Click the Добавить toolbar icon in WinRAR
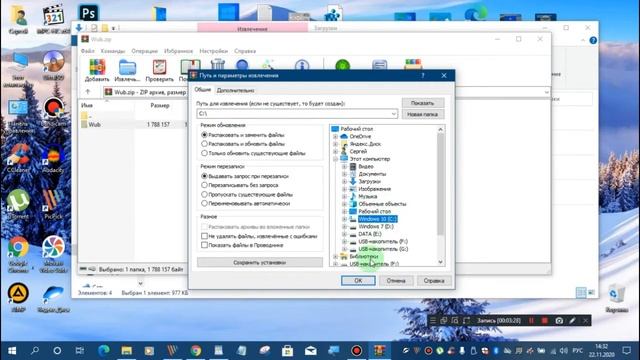This screenshot has height=360, width=640. coord(97,70)
